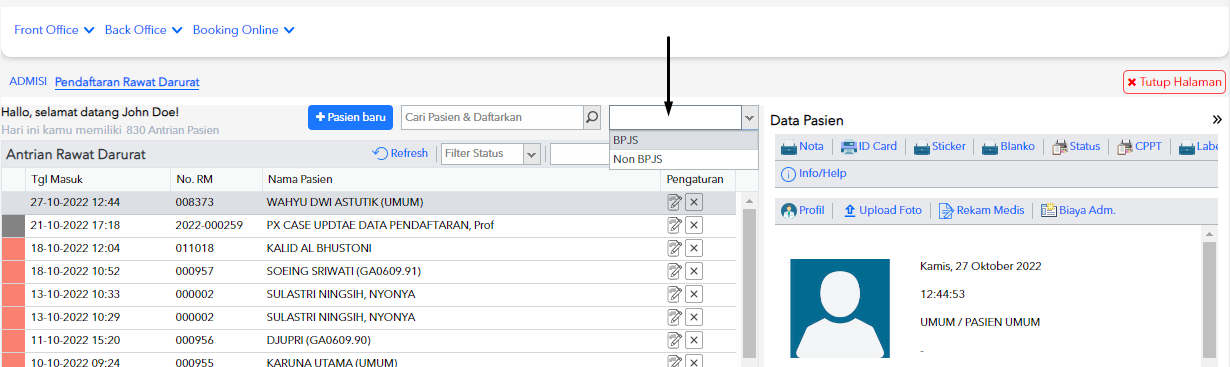Screen dimensions: 1230x367
Task: Click RM number 000956
Action: pos(195,340)
